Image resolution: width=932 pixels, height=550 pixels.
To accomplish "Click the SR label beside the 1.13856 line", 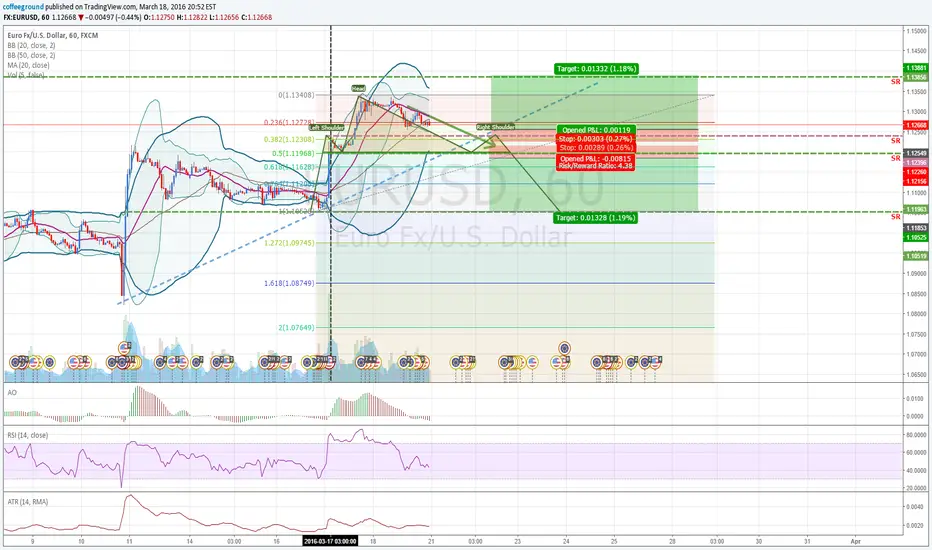I will point(895,82).
